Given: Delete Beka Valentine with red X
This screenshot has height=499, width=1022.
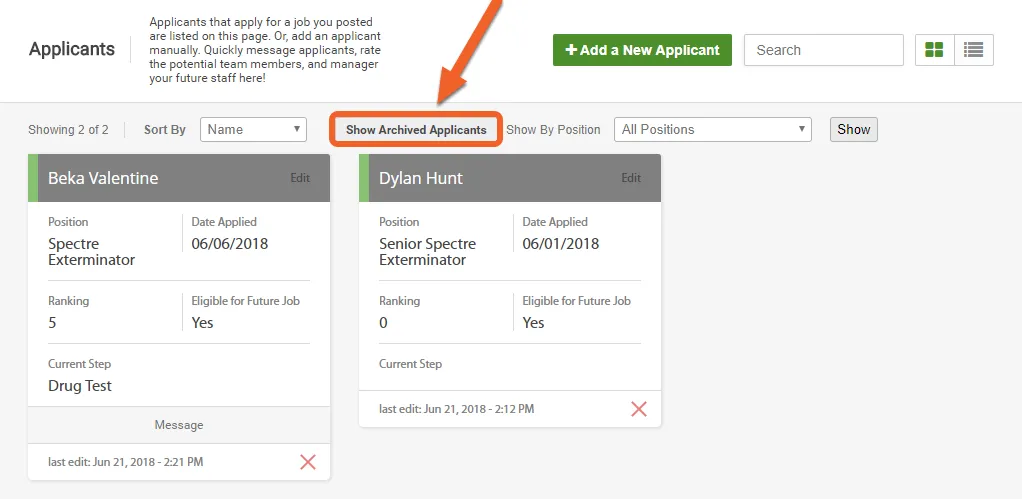Looking at the screenshot, I should [x=308, y=462].
